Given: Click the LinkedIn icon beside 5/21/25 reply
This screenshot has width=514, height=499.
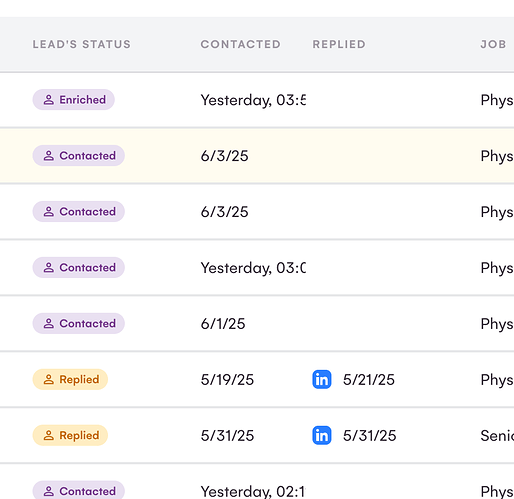Looking at the screenshot, I should [322, 379].
